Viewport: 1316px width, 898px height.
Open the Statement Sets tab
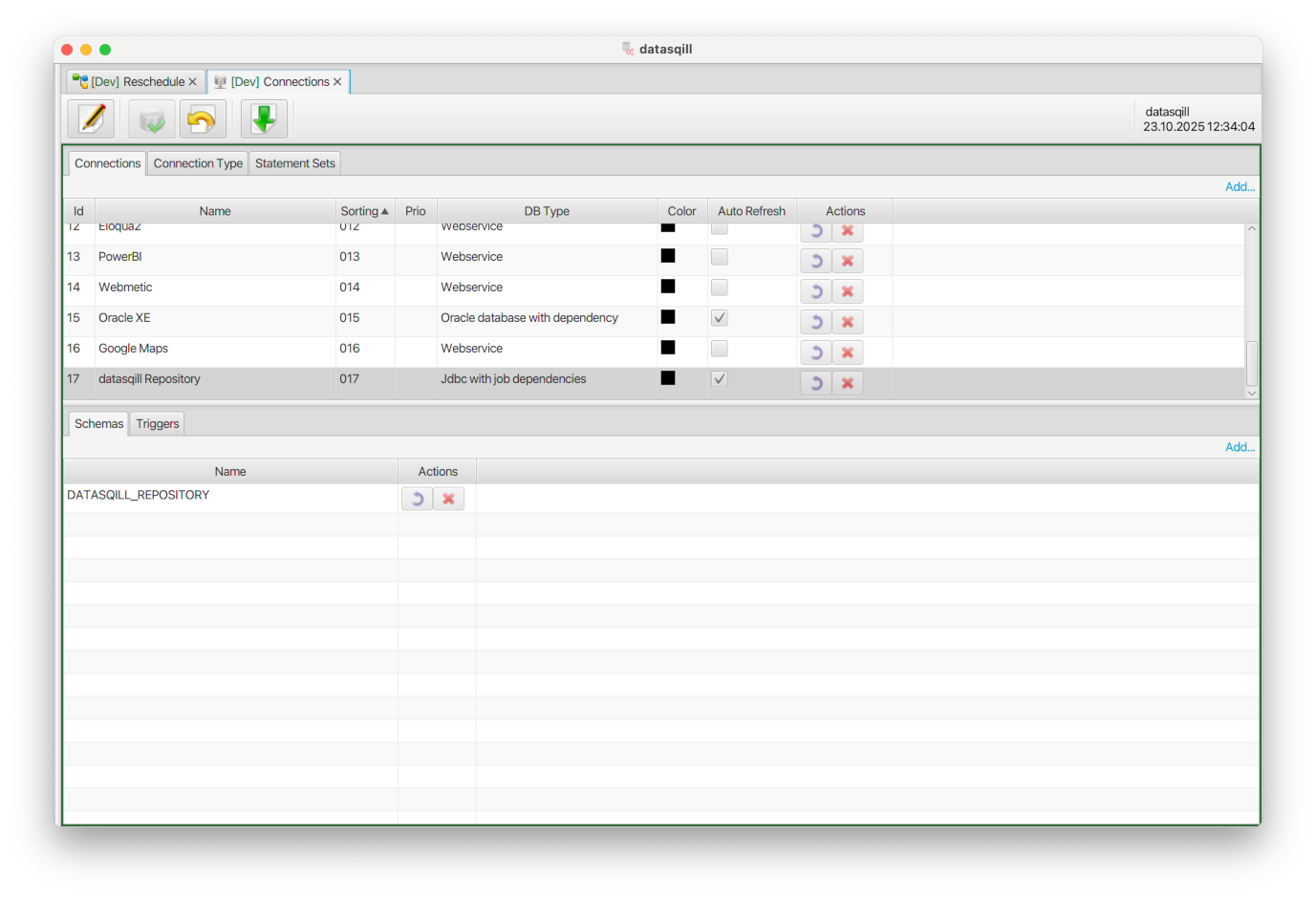click(294, 162)
